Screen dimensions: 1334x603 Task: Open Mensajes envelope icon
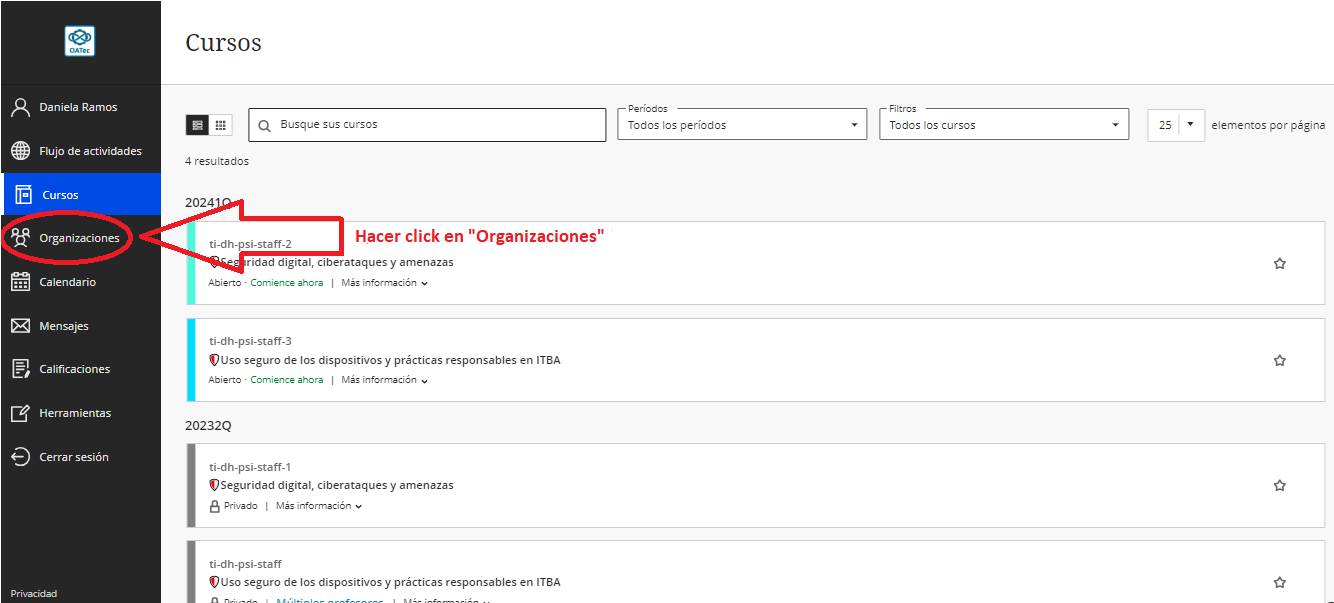tap(20, 326)
